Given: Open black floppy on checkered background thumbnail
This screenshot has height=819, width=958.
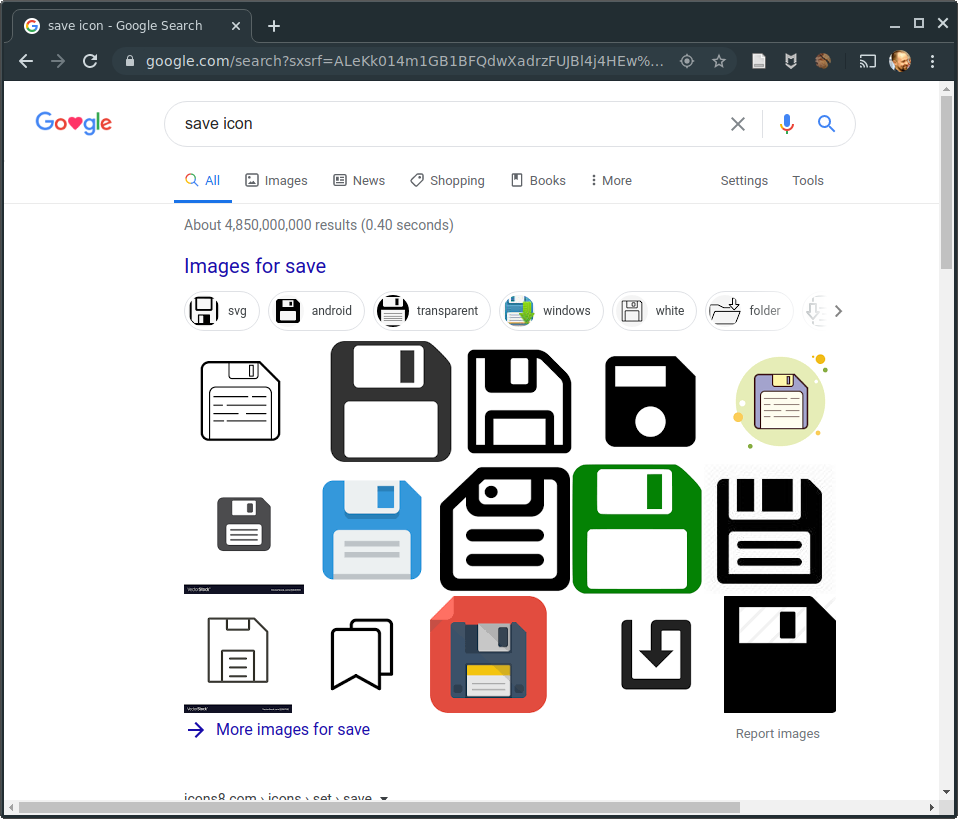Looking at the screenshot, I should [x=769, y=529].
